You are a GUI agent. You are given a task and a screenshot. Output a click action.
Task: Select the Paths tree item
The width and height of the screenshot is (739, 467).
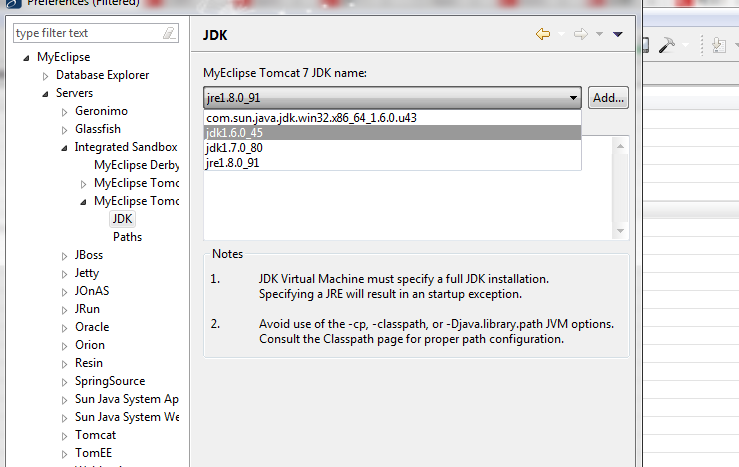click(127, 237)
